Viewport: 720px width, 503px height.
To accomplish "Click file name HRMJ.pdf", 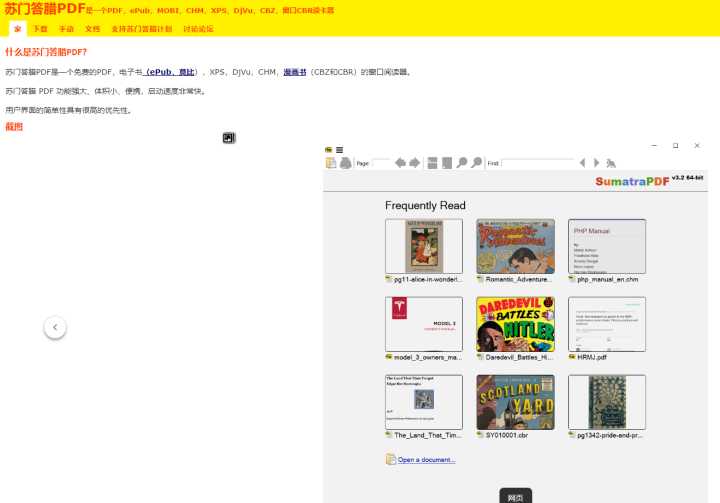I will (x=592, y=357).
